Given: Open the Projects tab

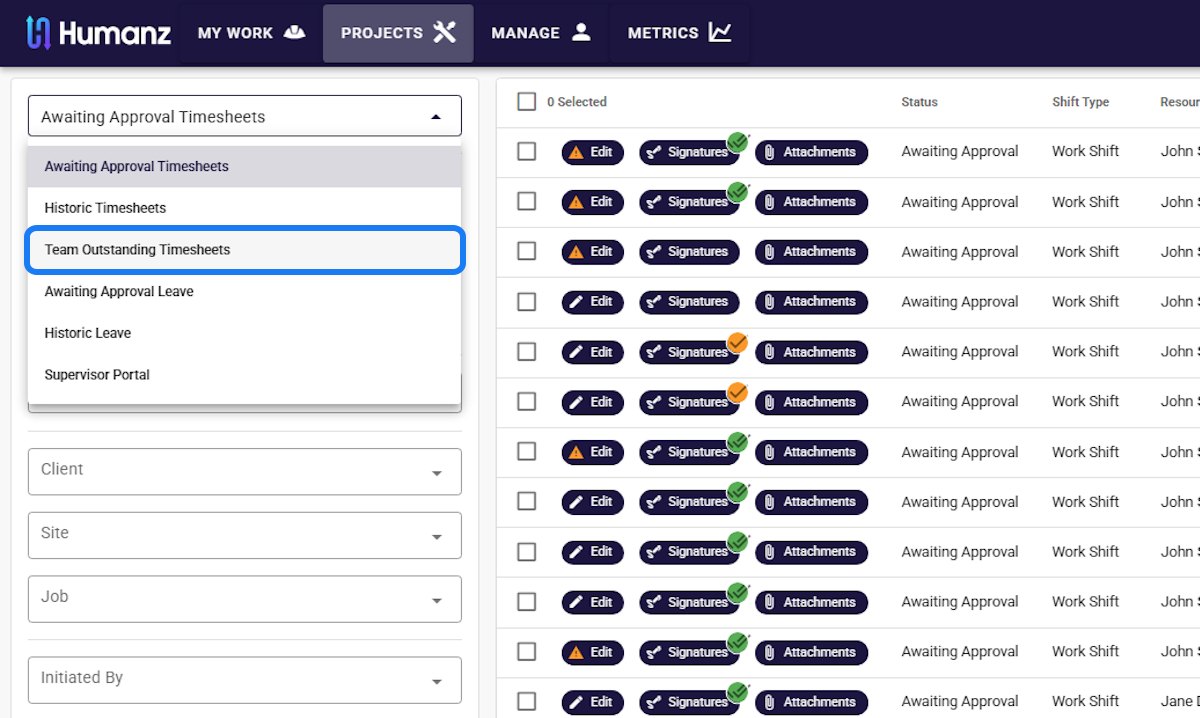Looking at the screenshot, I should 398,33.
